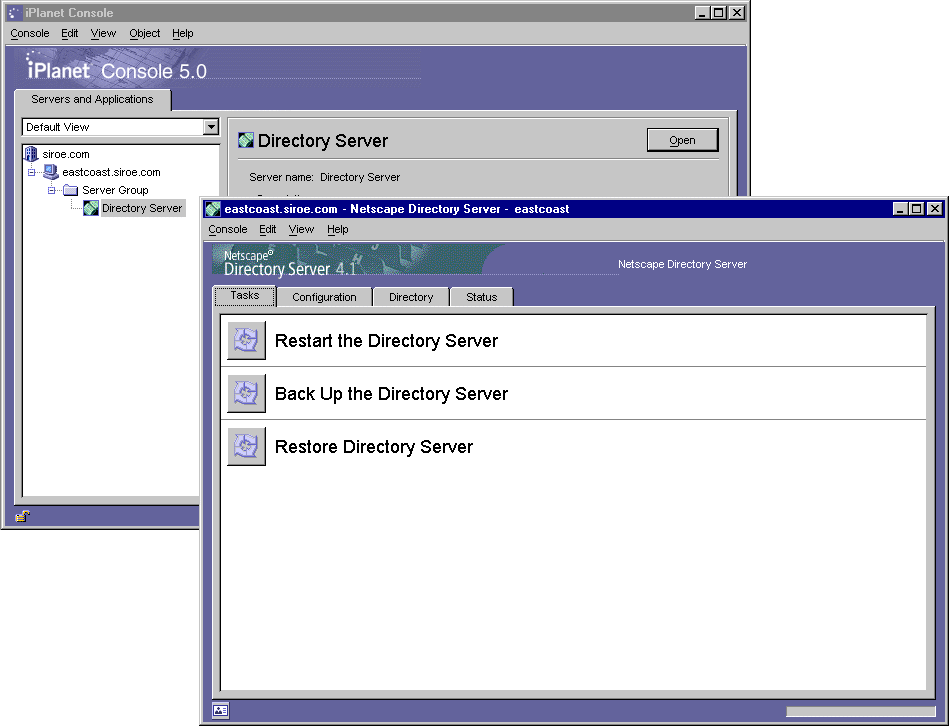Click the Restore Directory Server task icon

coord(246,446)
